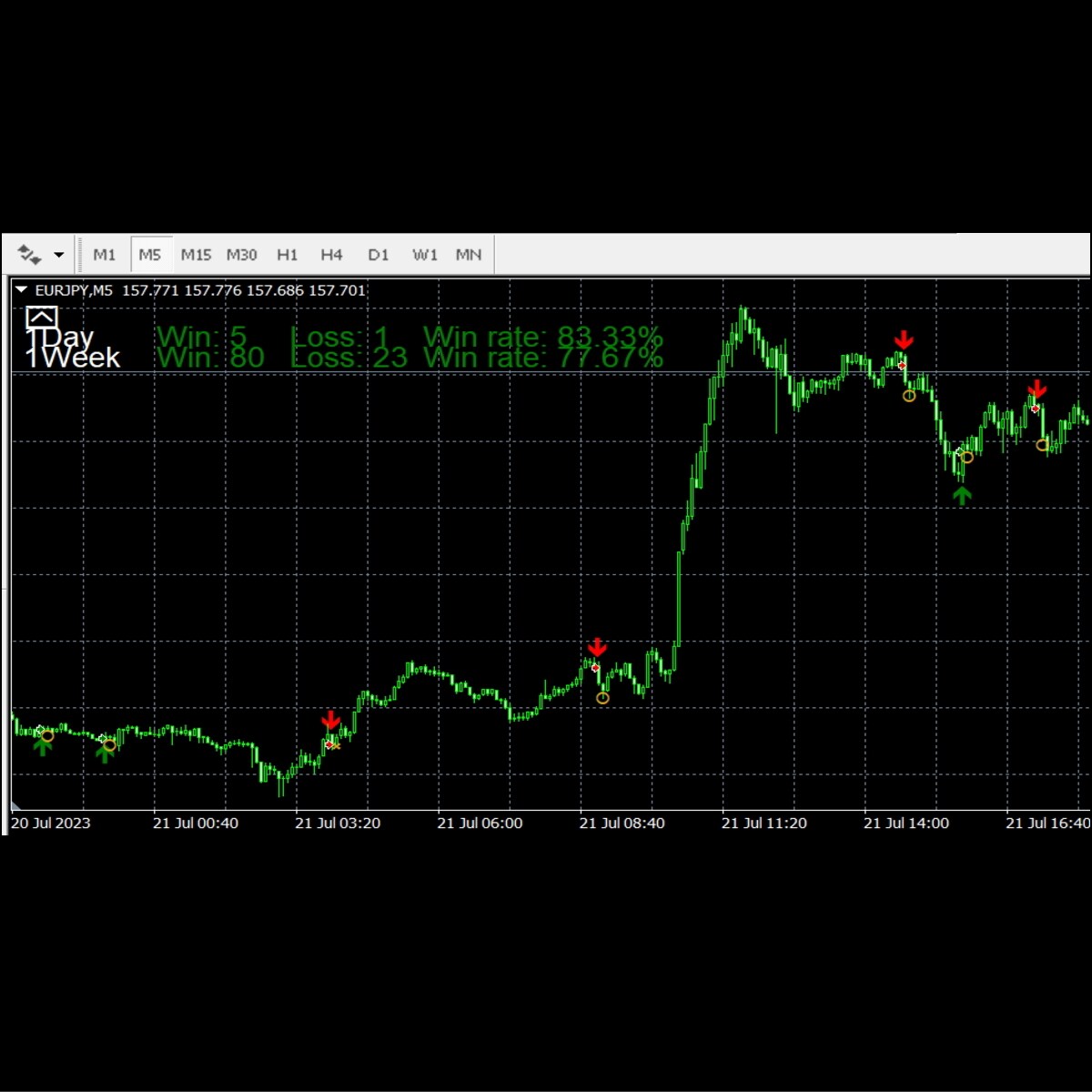Click the orange circle under the 16:40 sell arrow
Screen dimensions: 1092x1092
coord(1043,445)
